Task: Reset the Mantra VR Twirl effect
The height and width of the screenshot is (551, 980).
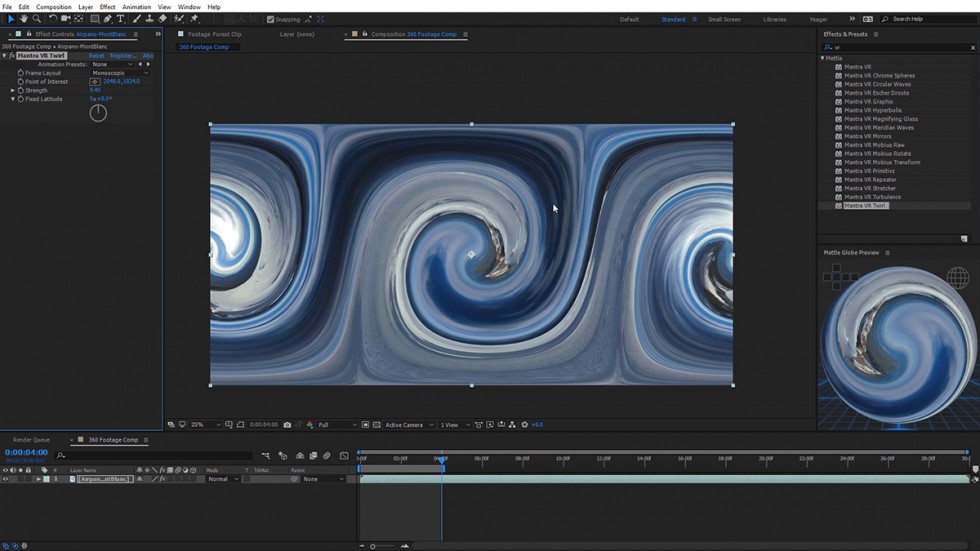Action: pos(96,56)
